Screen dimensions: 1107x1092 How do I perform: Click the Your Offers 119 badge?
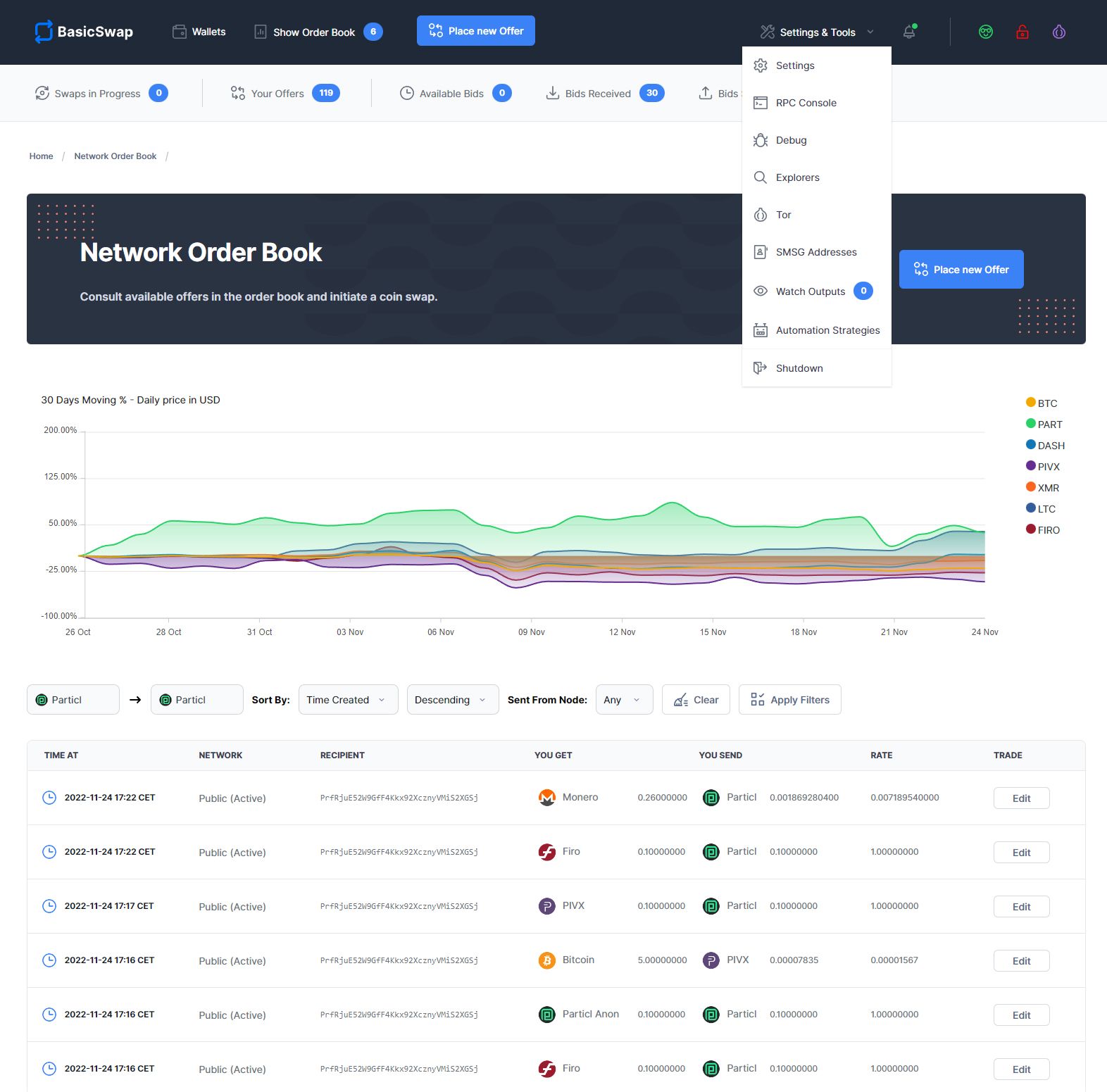pos(326,93)
